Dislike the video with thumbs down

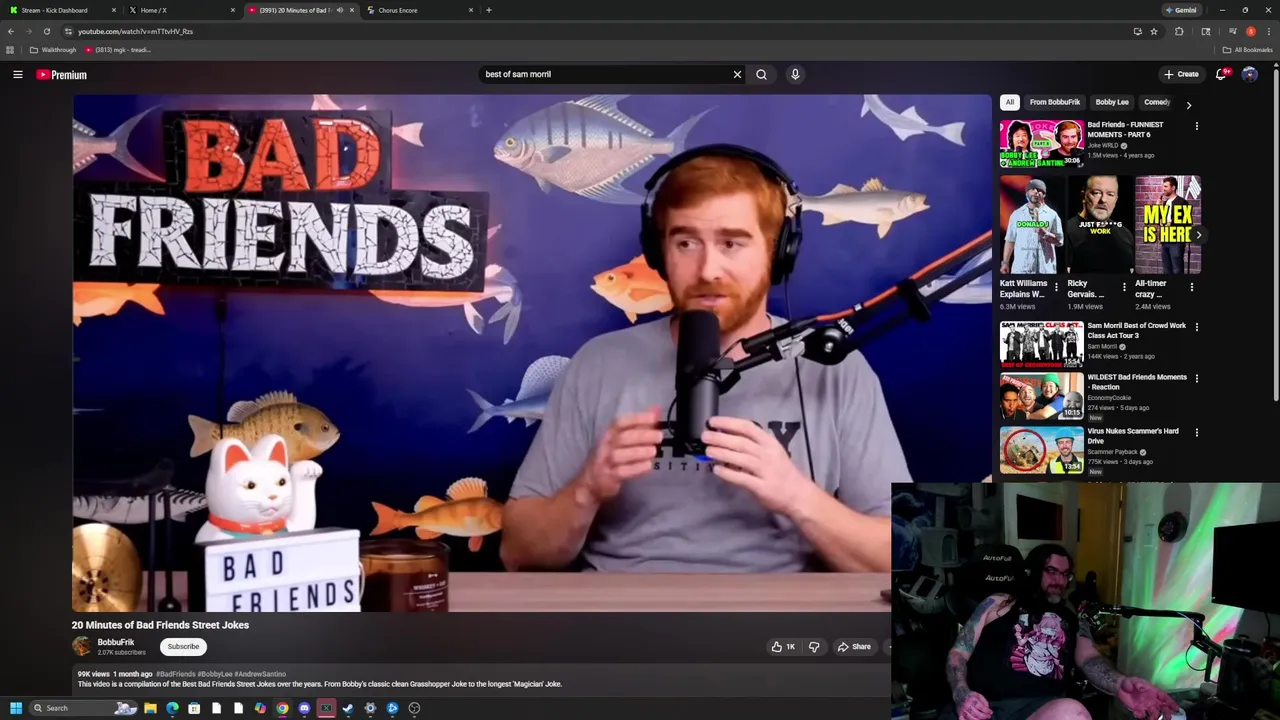(x=814, y=647)
